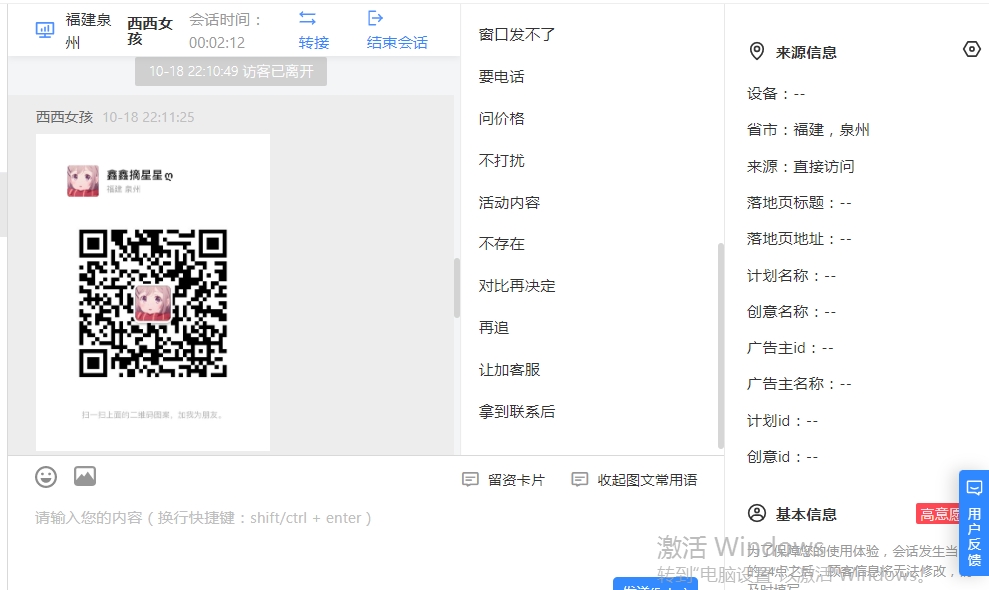Click the chat area scrollbar handle
The width and height of the screenshot is (989, 590).
pos(457,288)
